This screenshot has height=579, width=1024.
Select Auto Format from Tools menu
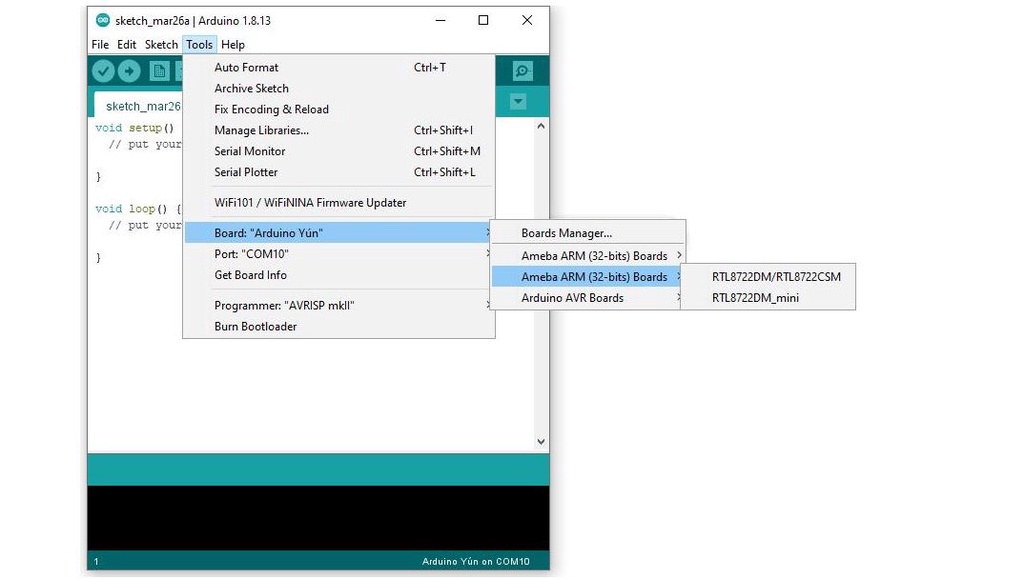point(246,67)
